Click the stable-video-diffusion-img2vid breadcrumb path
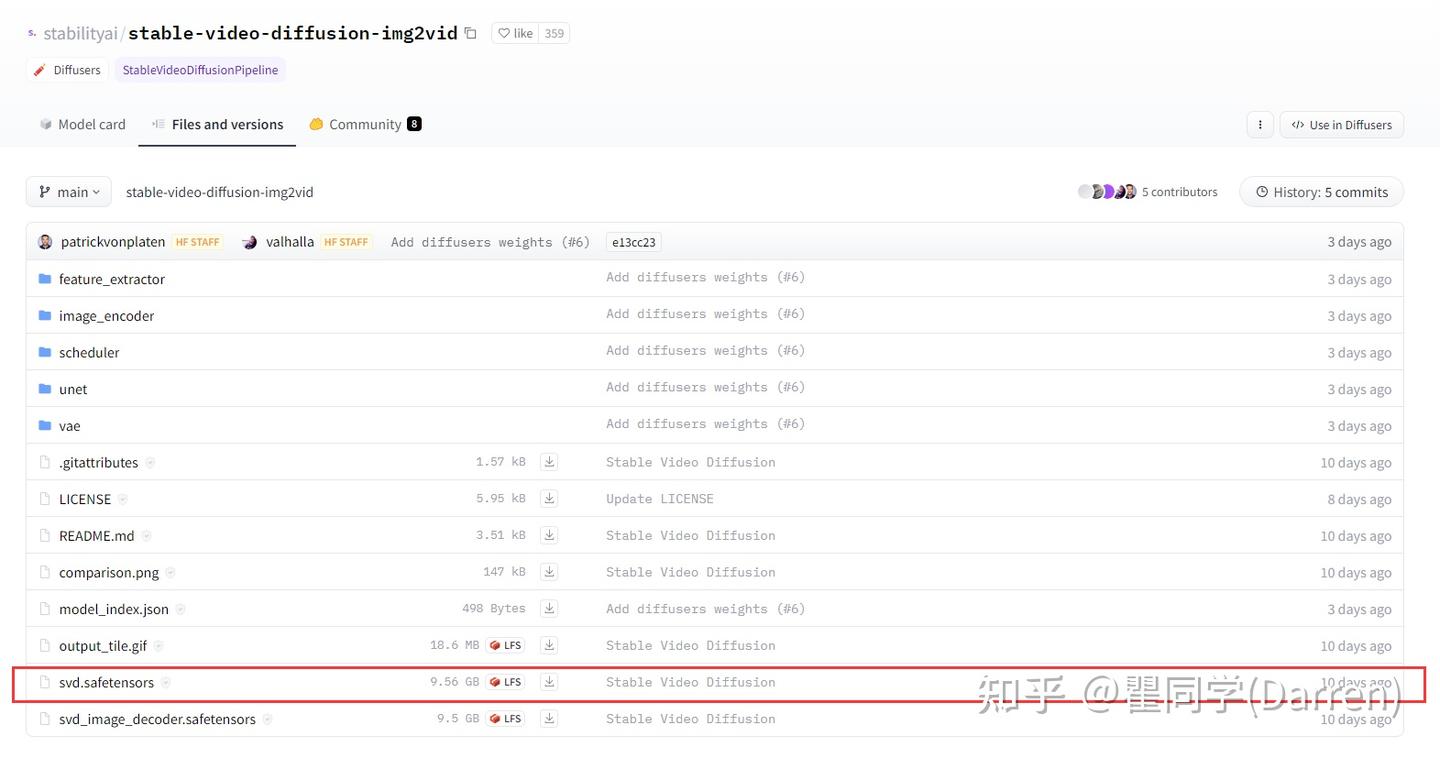This screenshot has height=758, width=1440. [220, 192]
